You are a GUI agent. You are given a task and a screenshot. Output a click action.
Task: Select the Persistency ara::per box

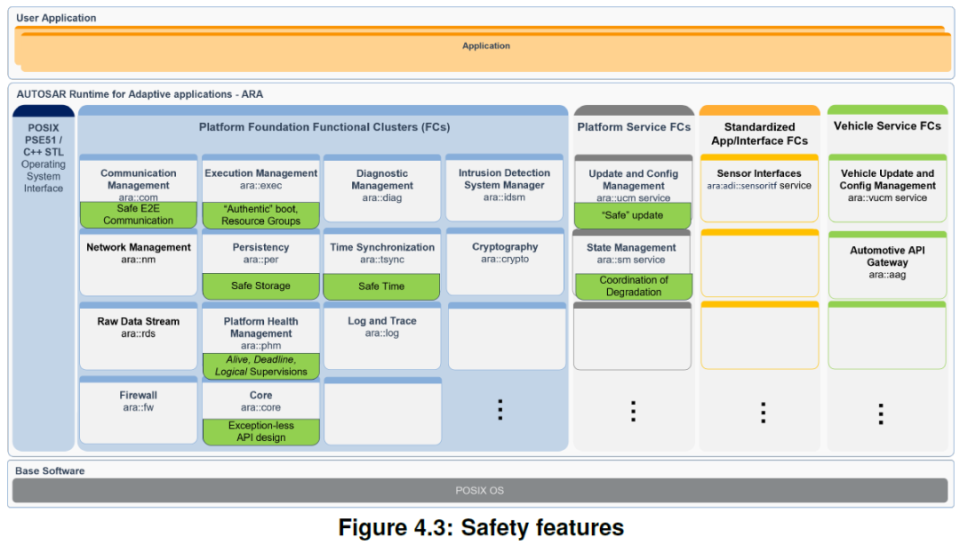pyautogui.click(x=261, y=265)
